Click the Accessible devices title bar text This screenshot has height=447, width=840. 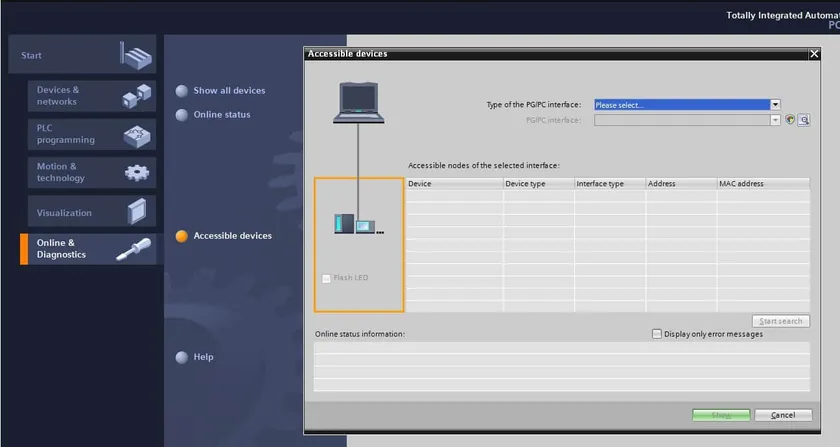tap(347, 54)
